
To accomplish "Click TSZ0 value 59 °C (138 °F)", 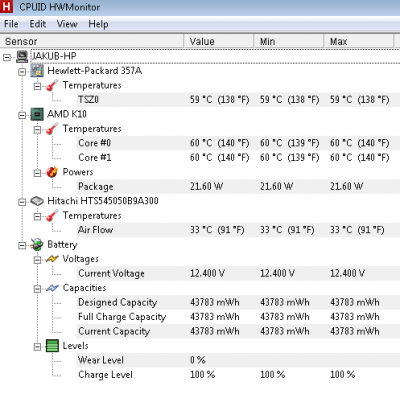I will 220,100.
